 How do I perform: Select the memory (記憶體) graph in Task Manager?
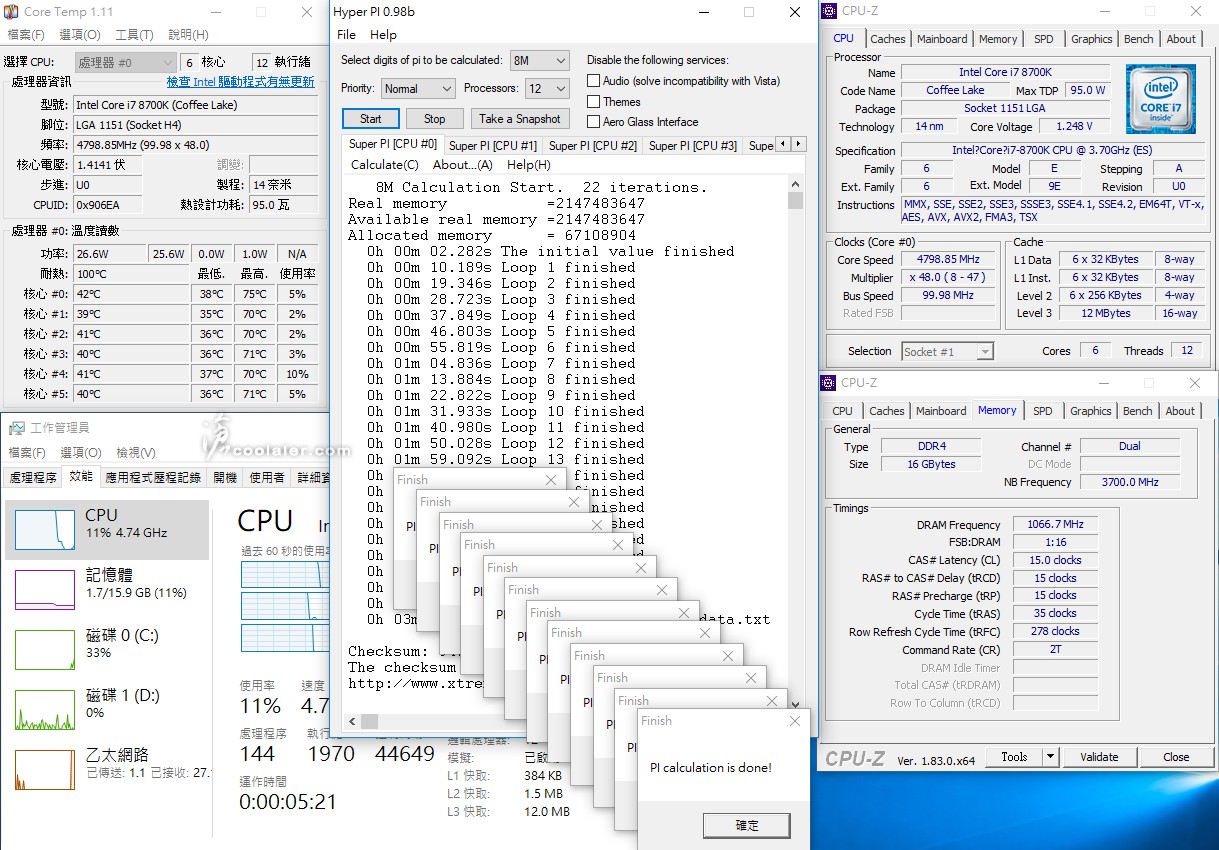coord(45,590)
